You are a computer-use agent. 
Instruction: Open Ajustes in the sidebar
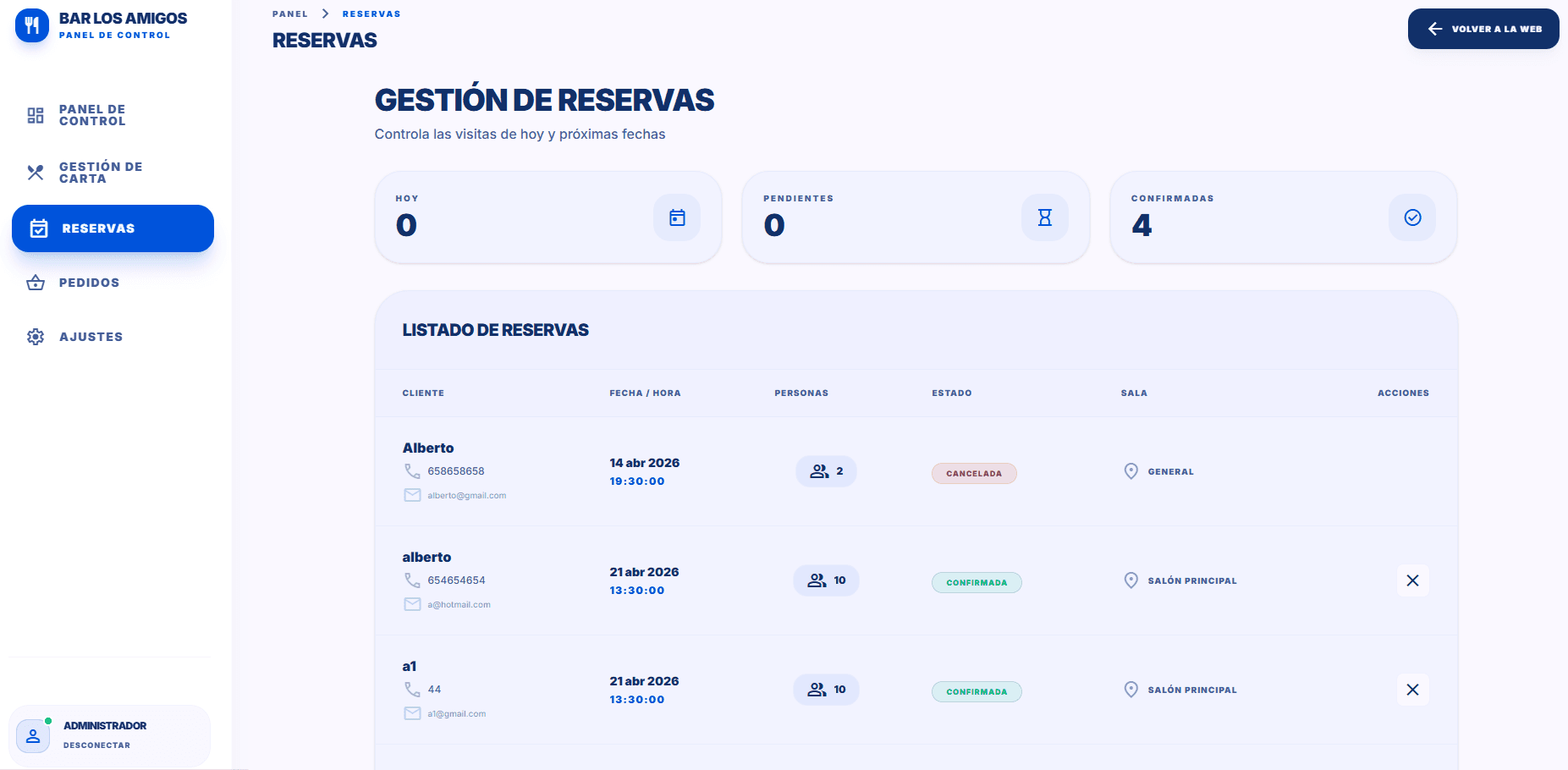pos(113,337)
